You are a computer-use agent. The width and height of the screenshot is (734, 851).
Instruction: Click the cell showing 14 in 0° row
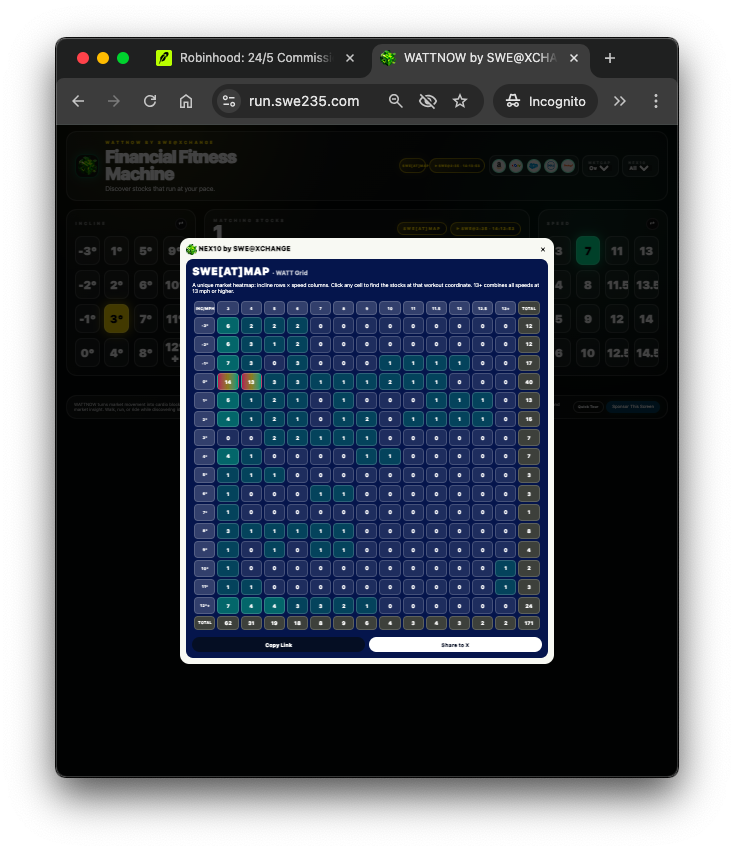[x=228, y=382]
